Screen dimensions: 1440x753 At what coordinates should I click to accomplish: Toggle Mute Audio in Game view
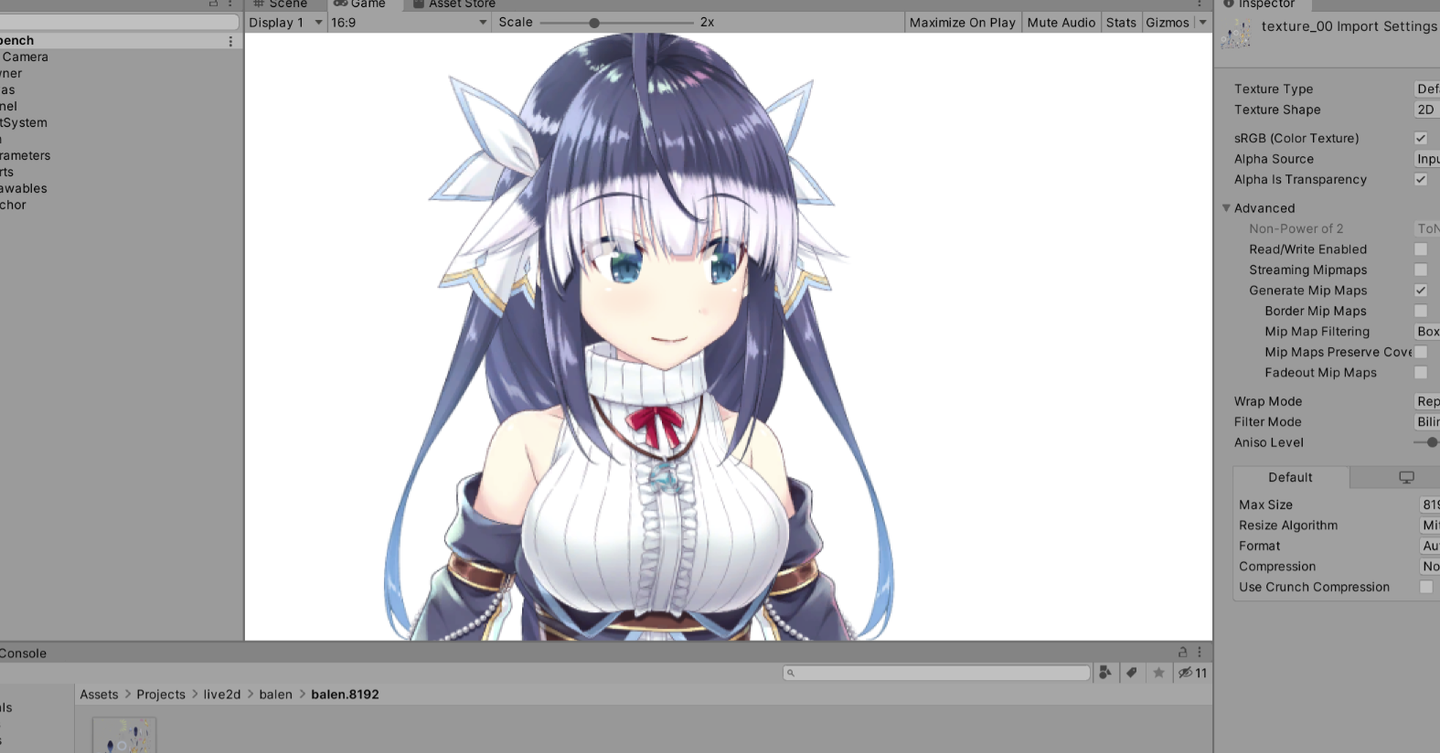coord(1061,22)
